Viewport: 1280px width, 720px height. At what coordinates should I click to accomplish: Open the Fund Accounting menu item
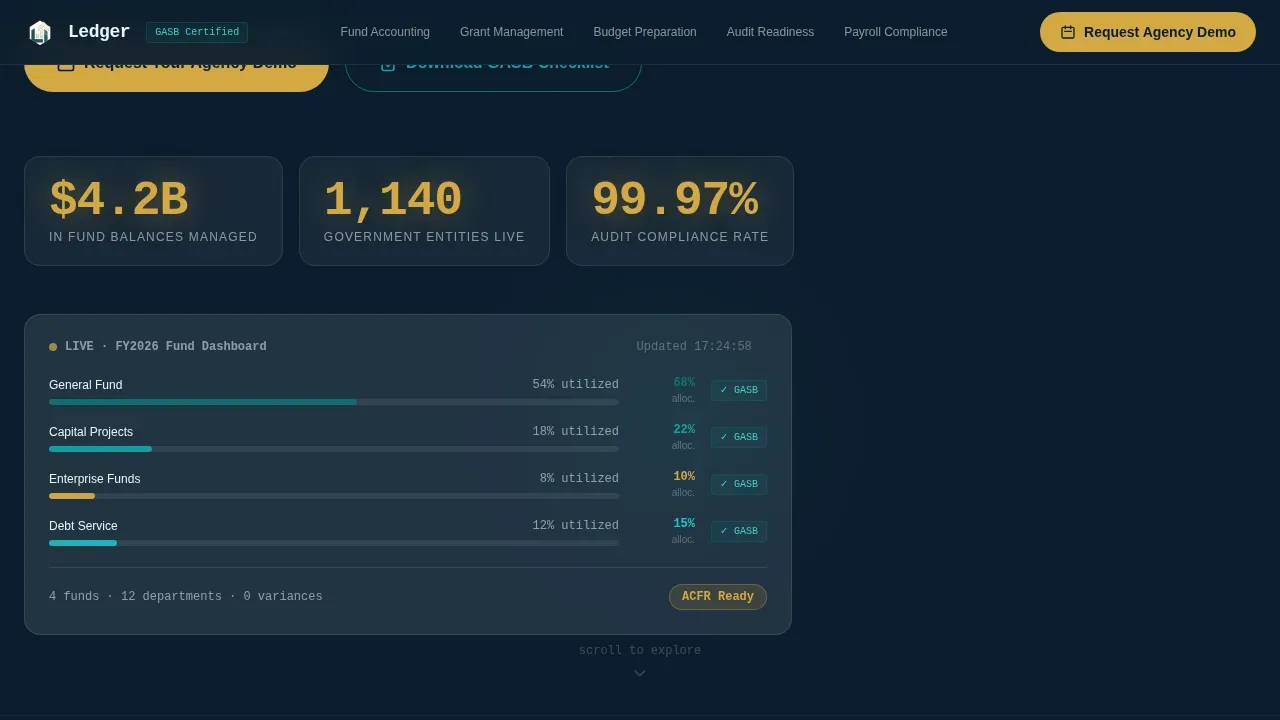tap(385, 32)
